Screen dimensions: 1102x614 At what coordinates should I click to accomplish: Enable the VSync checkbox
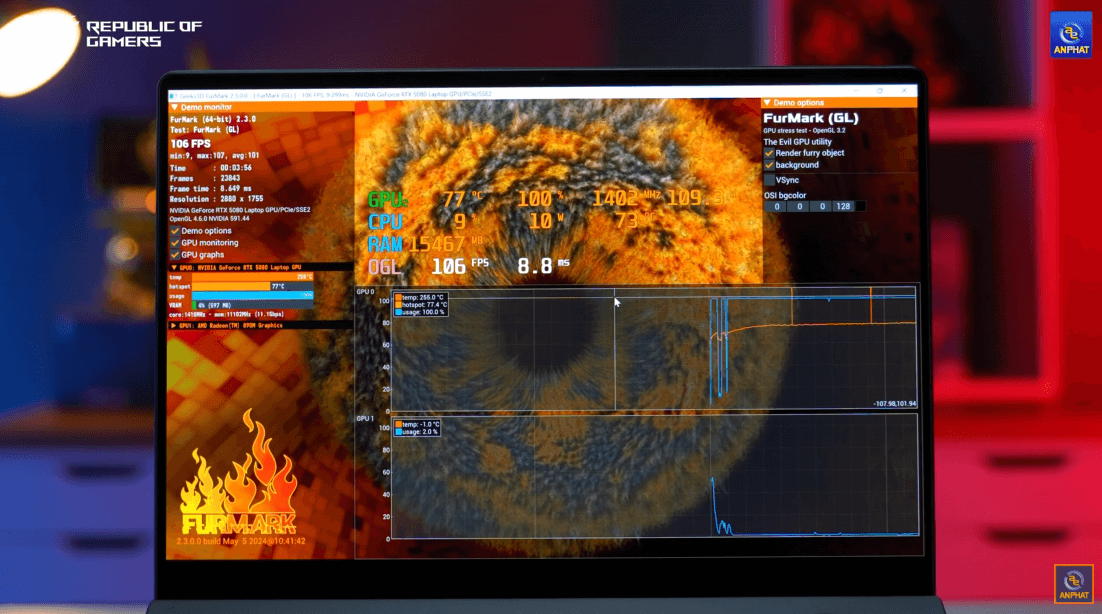[x=769, y=179]
